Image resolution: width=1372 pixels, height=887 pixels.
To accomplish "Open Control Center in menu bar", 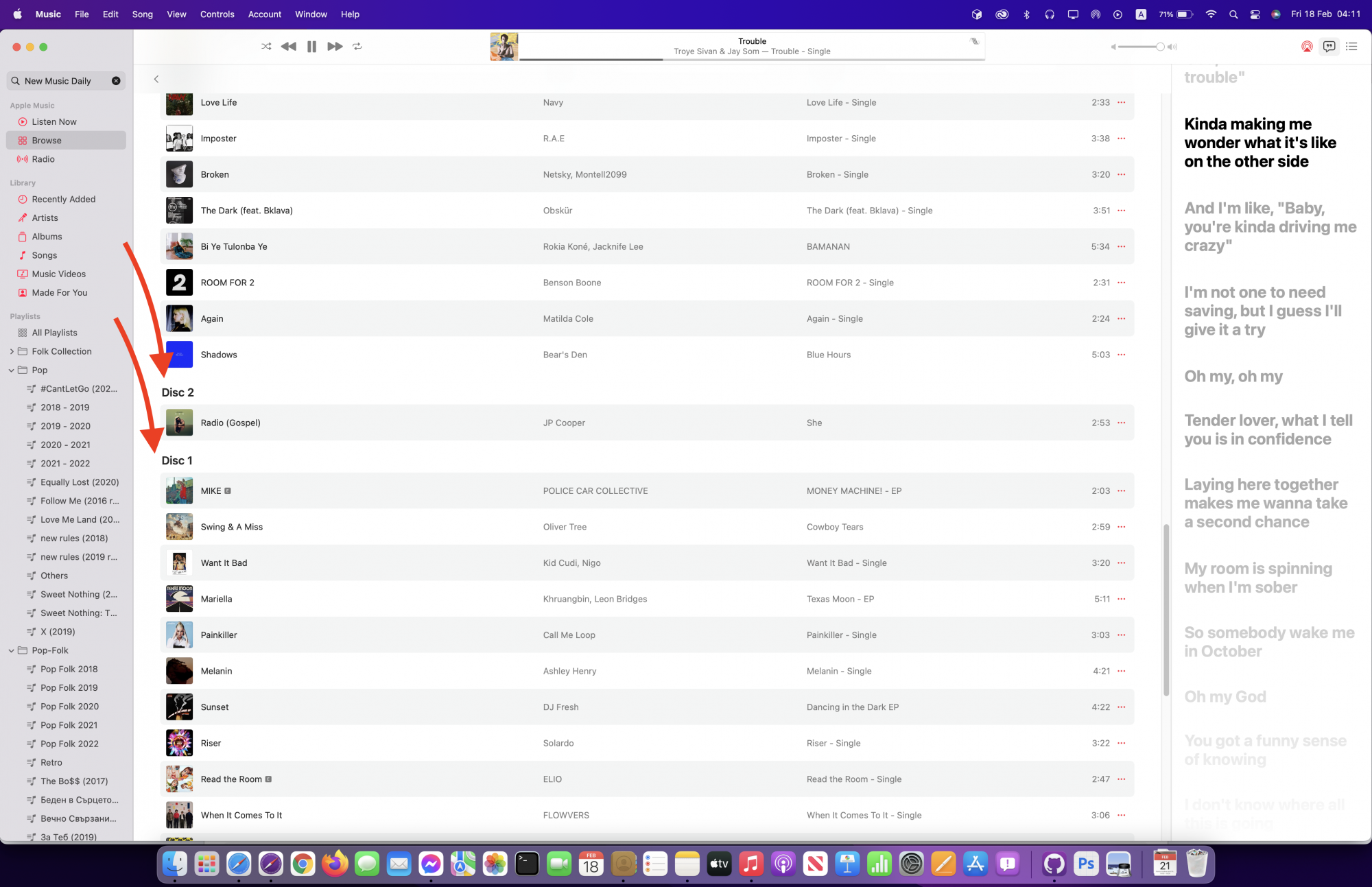I will coord(1255,14).
